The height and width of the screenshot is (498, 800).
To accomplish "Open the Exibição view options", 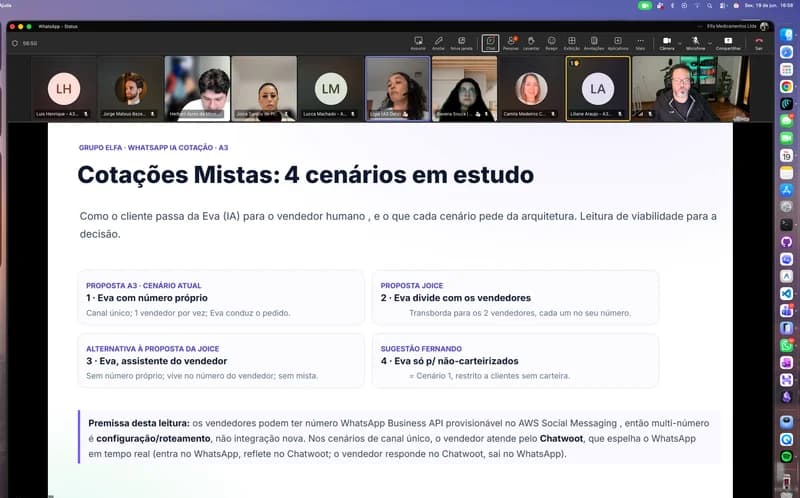I will click(x=571, y=43).
